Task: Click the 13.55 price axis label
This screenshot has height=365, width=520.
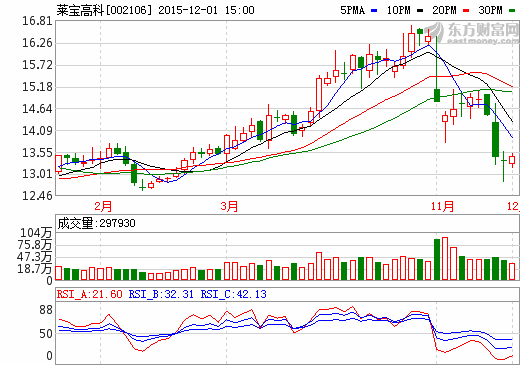Action: [x=37, y=153]
